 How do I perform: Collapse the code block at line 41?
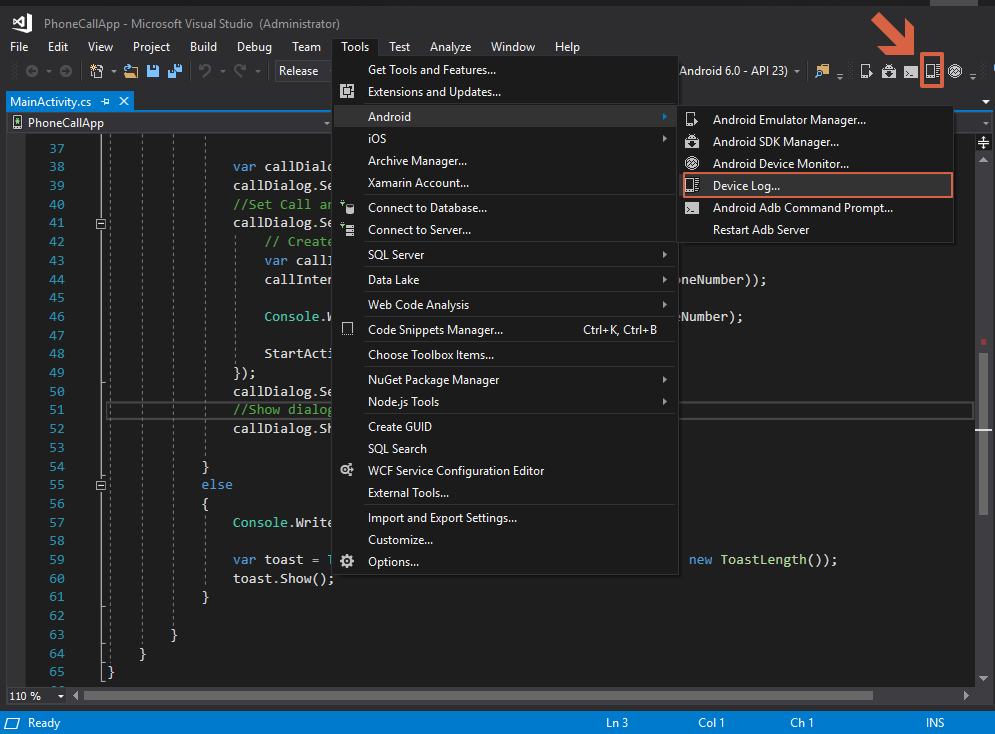coord(100,223)
